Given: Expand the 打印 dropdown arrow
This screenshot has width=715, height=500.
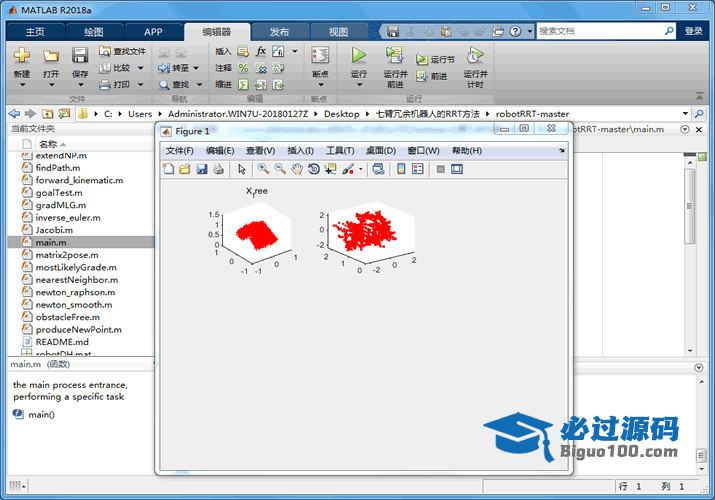Looking at the screenshot, I should click(140, 85).
